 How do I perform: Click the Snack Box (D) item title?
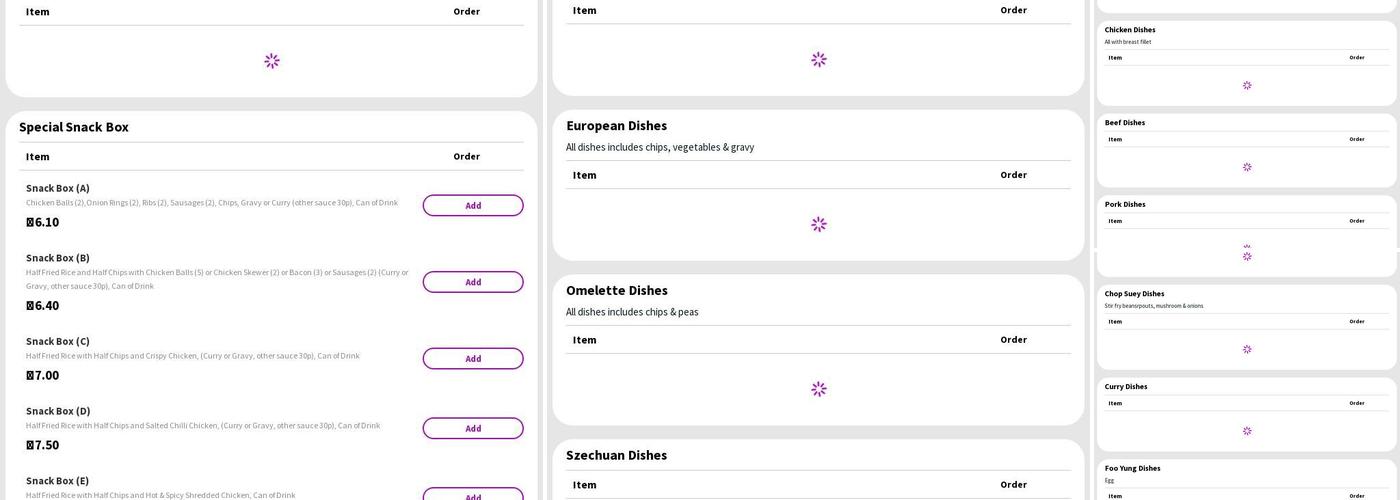click(58, 411)
